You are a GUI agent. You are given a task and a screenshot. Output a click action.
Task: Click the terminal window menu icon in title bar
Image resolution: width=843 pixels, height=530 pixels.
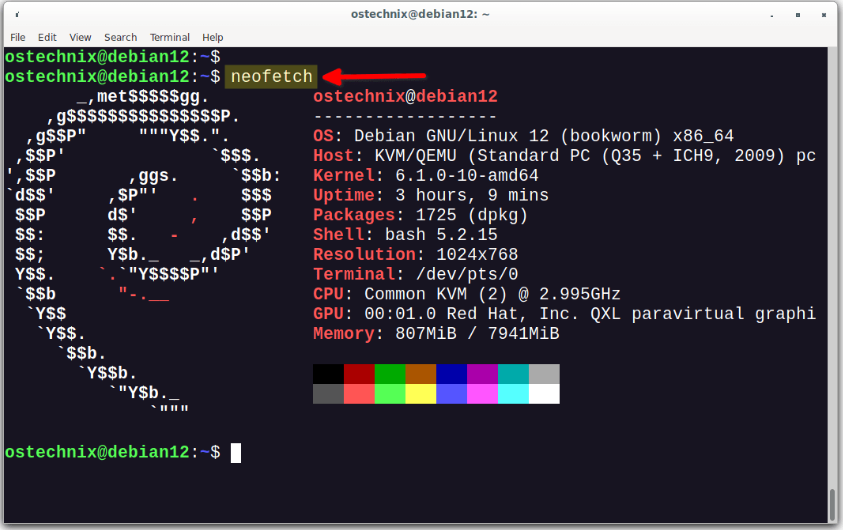[17, 15]
